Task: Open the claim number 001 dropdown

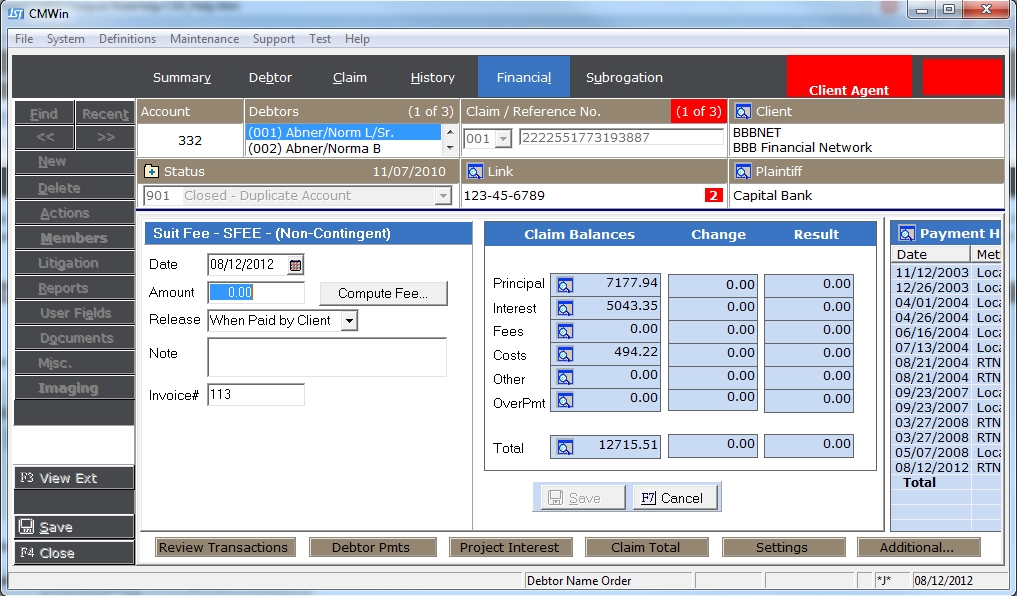Action: [503, 139]
